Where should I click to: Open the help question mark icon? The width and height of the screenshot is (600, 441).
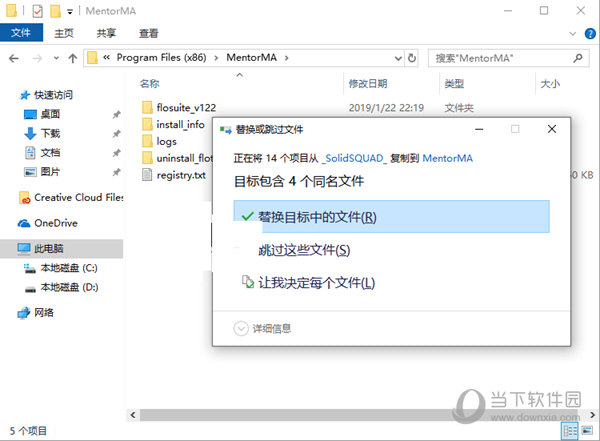(x=590, y=34)
